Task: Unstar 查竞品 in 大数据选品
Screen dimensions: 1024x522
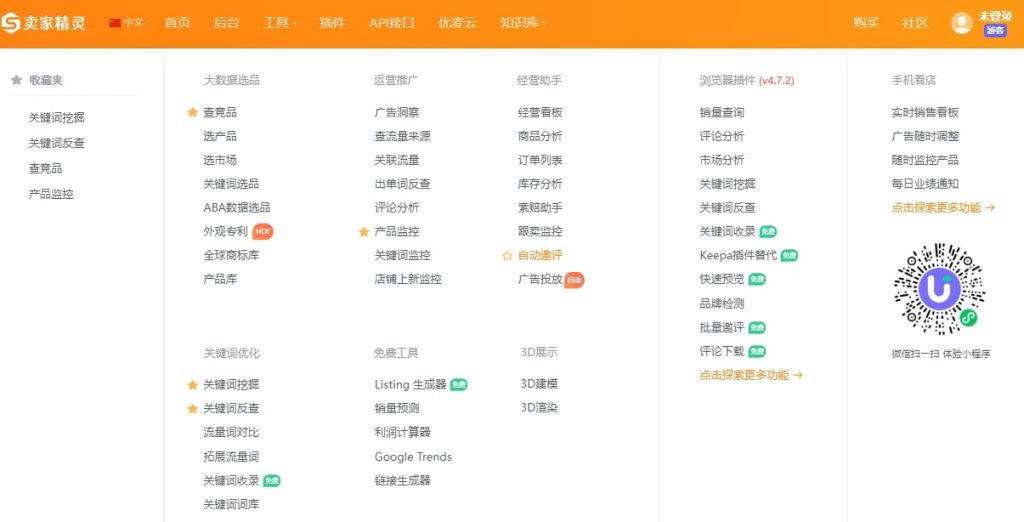Action: tap(192, 112)
